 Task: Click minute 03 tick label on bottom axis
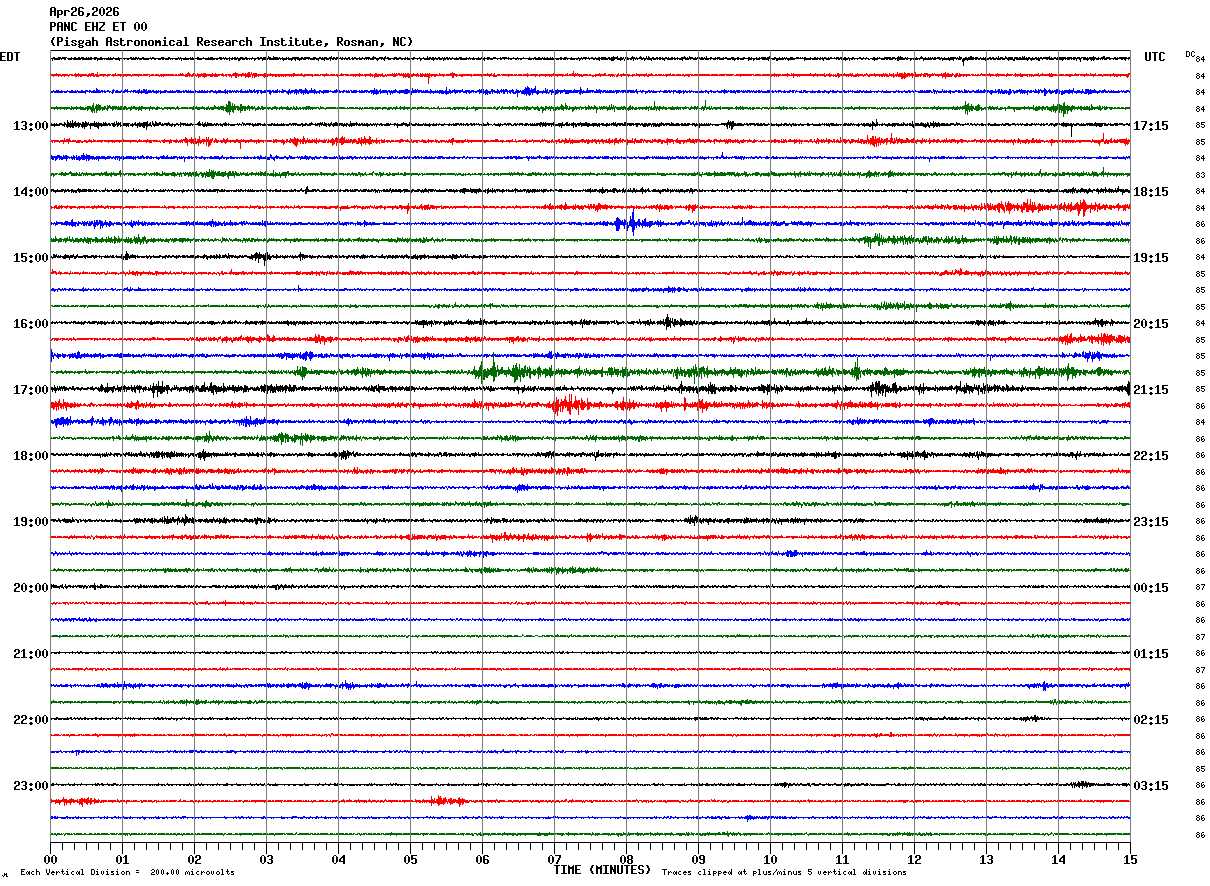coord(266,859)
